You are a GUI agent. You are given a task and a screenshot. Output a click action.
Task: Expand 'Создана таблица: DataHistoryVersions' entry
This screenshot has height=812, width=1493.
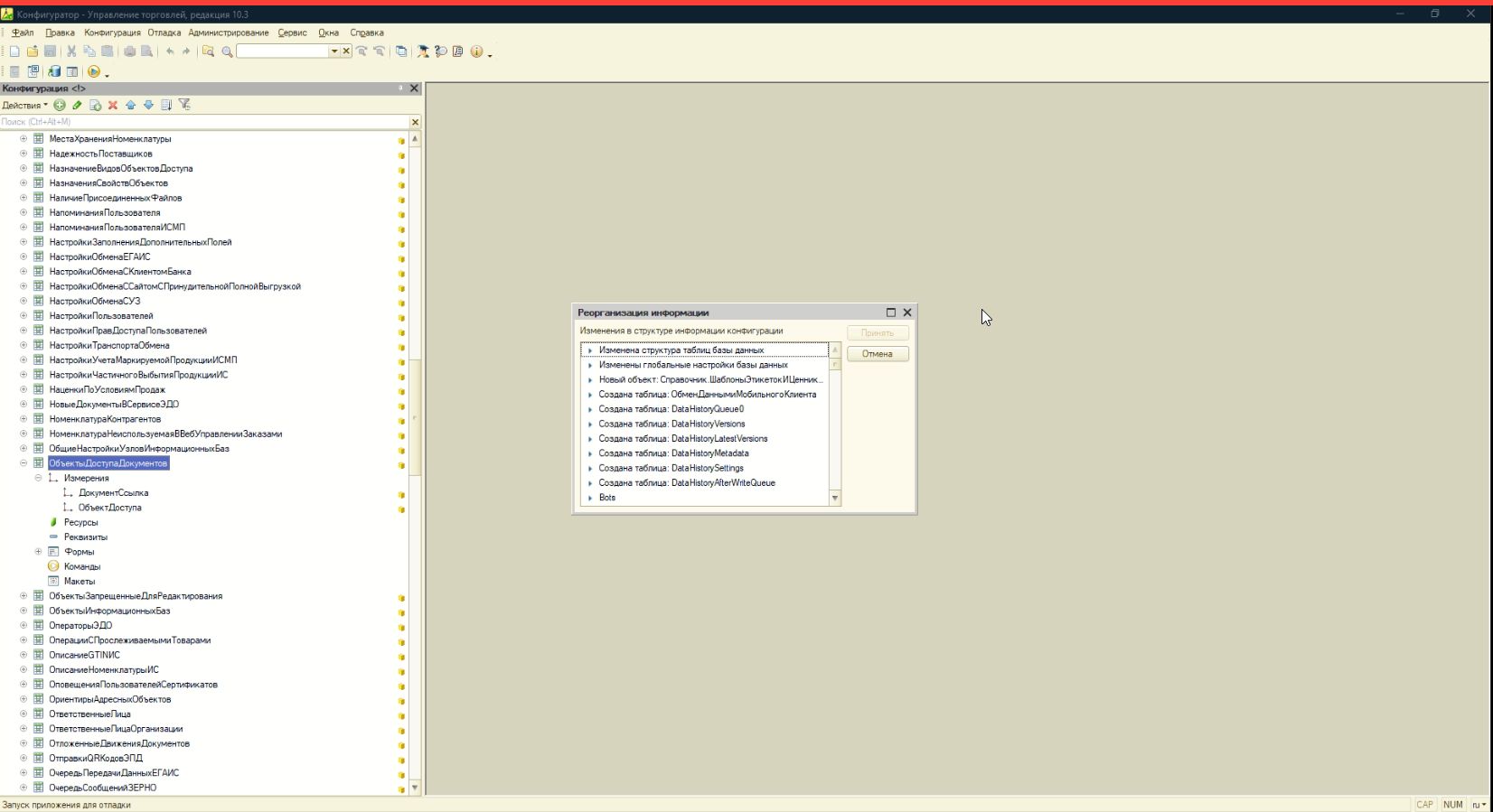(x=590, y=425)
